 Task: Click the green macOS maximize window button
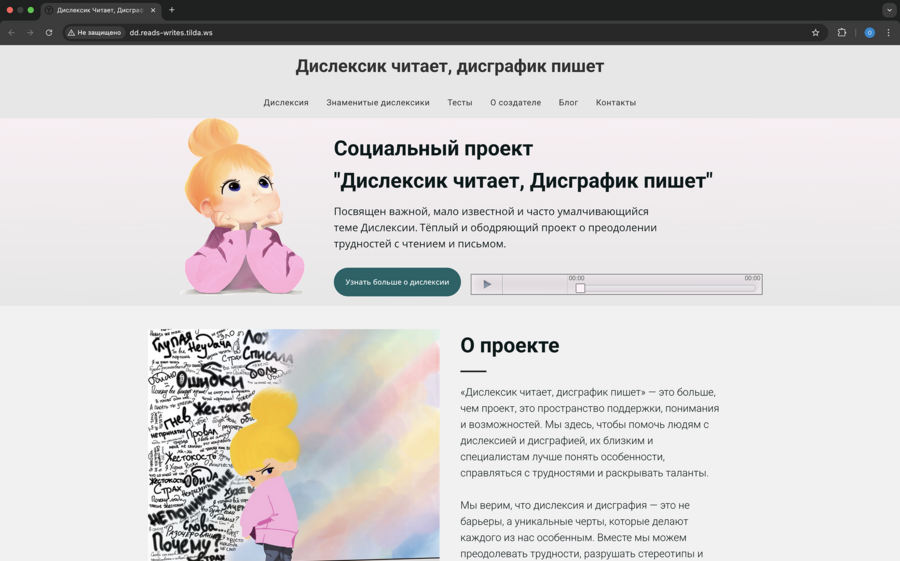tap(30, 10)
